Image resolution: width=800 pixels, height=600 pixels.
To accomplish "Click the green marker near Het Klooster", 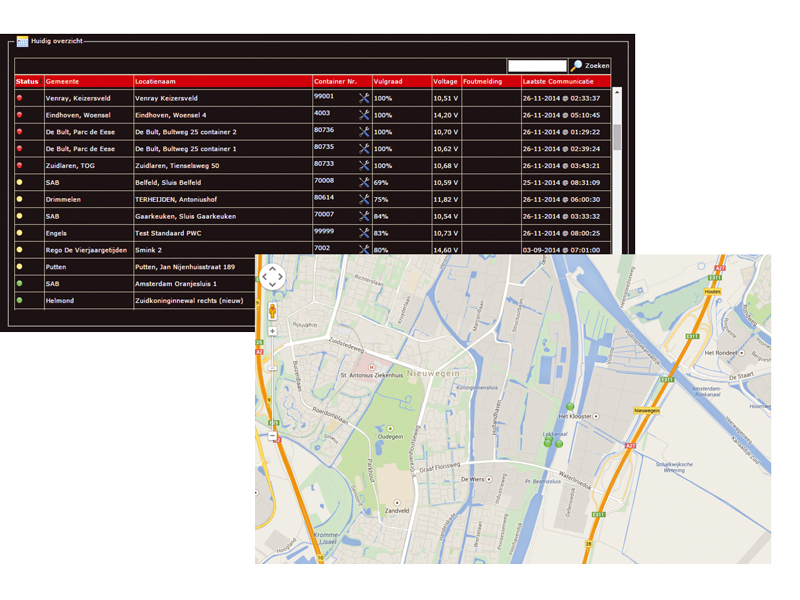I will [x=570, y=407].
